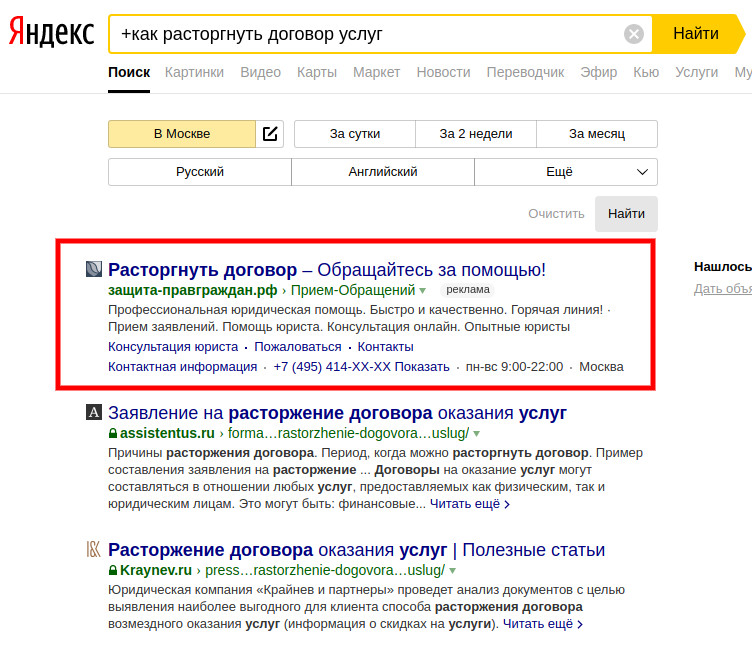Open the Консультация юриста sitelink
This screenshot has height=645, width=752.
[173, 347]
